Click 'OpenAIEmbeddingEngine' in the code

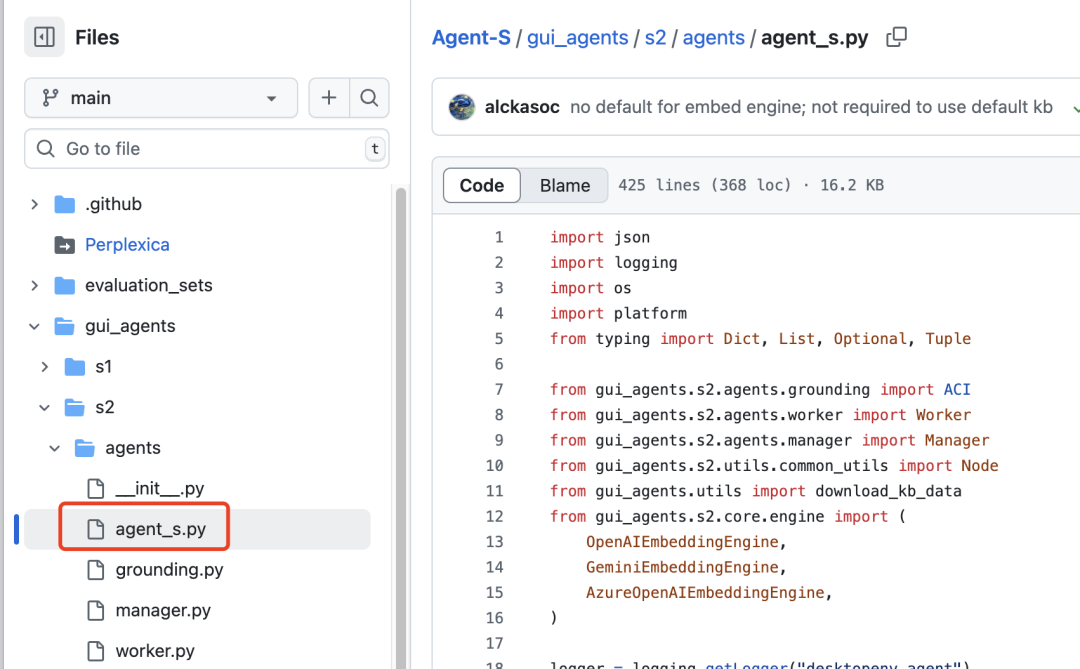pyautogui.click(x=682, y=542)
